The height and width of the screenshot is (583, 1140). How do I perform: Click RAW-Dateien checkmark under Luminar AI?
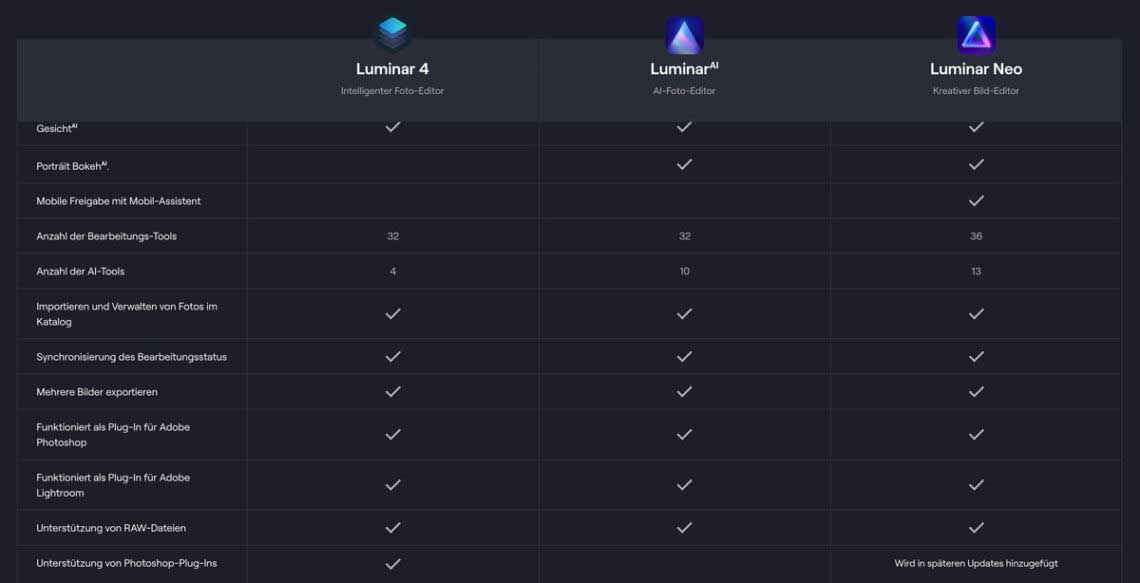coord(684,527)
